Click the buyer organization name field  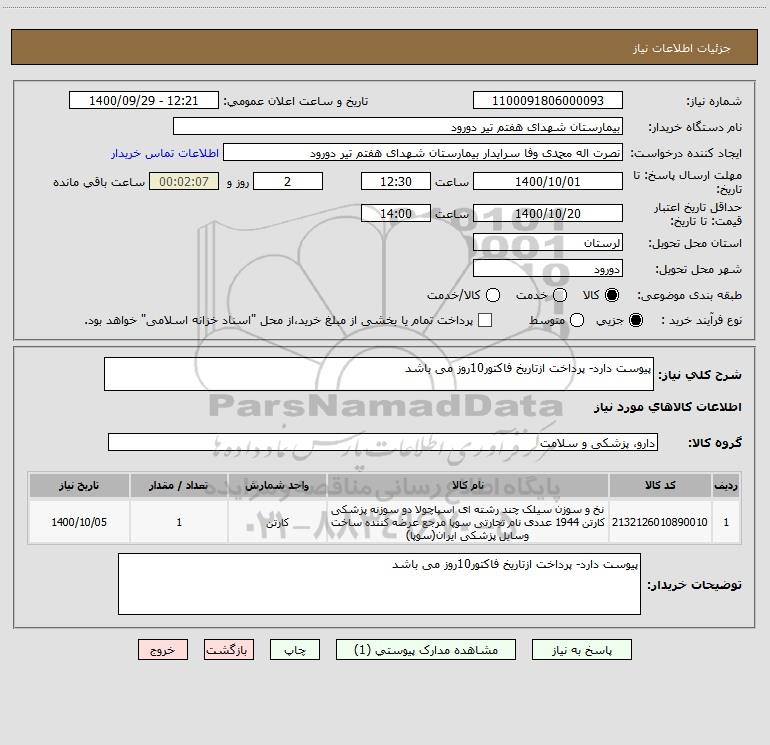398,127
